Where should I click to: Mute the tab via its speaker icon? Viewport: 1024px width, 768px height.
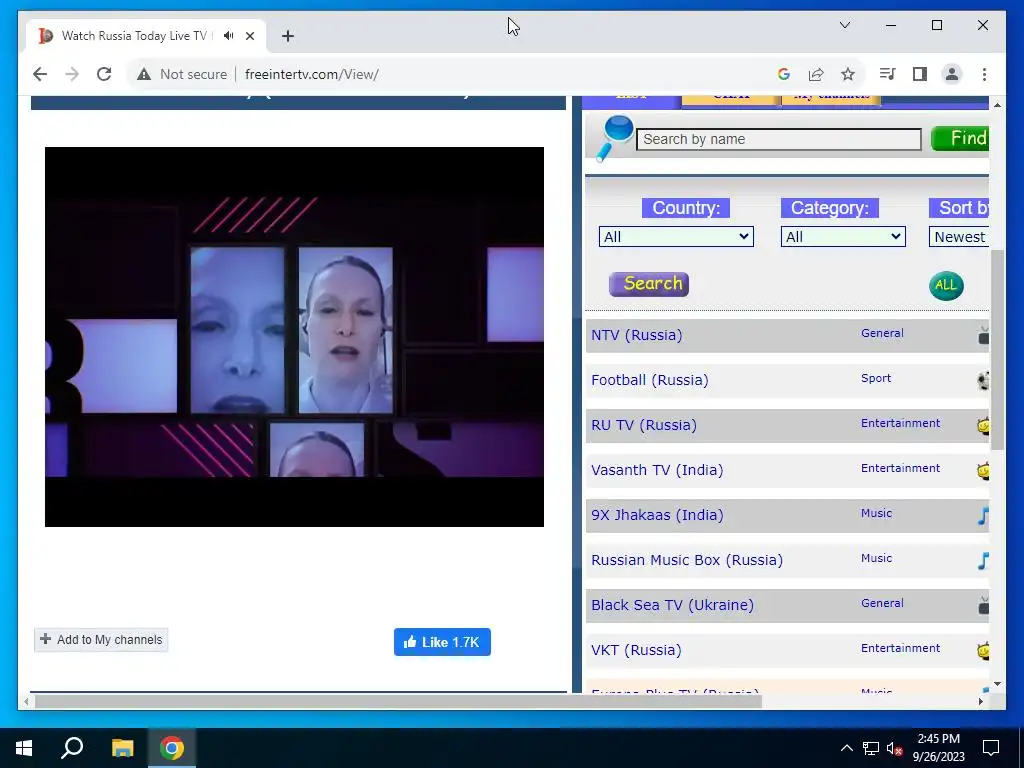pyautogui.click(x=228, y=36)
